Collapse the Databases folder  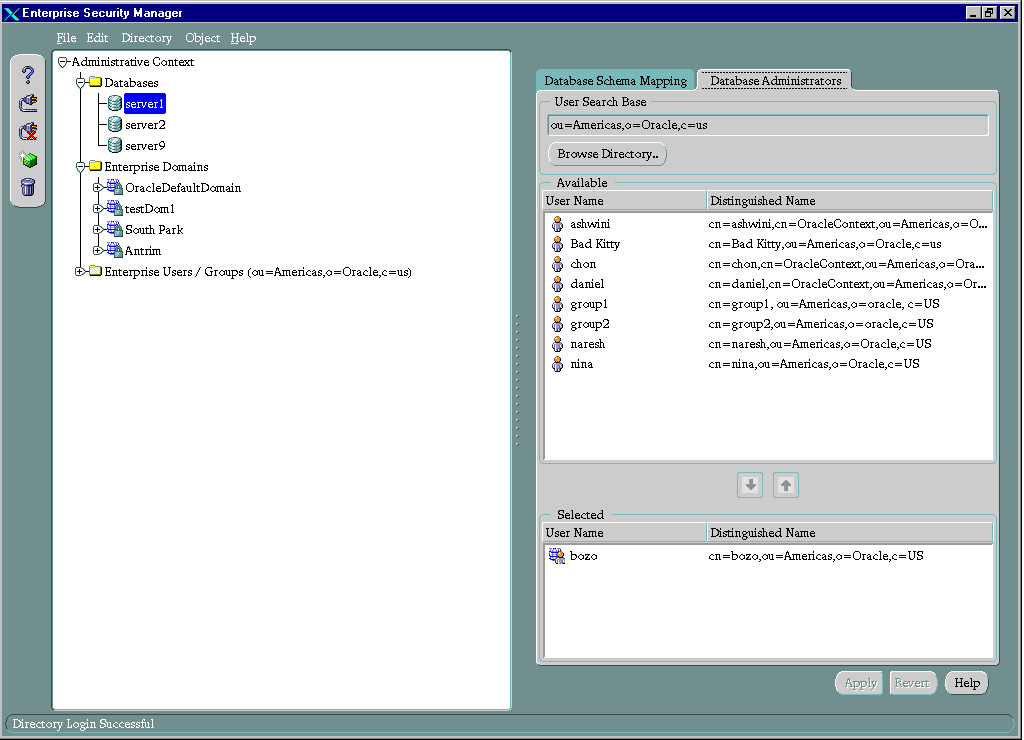click(x=80, y=83)
